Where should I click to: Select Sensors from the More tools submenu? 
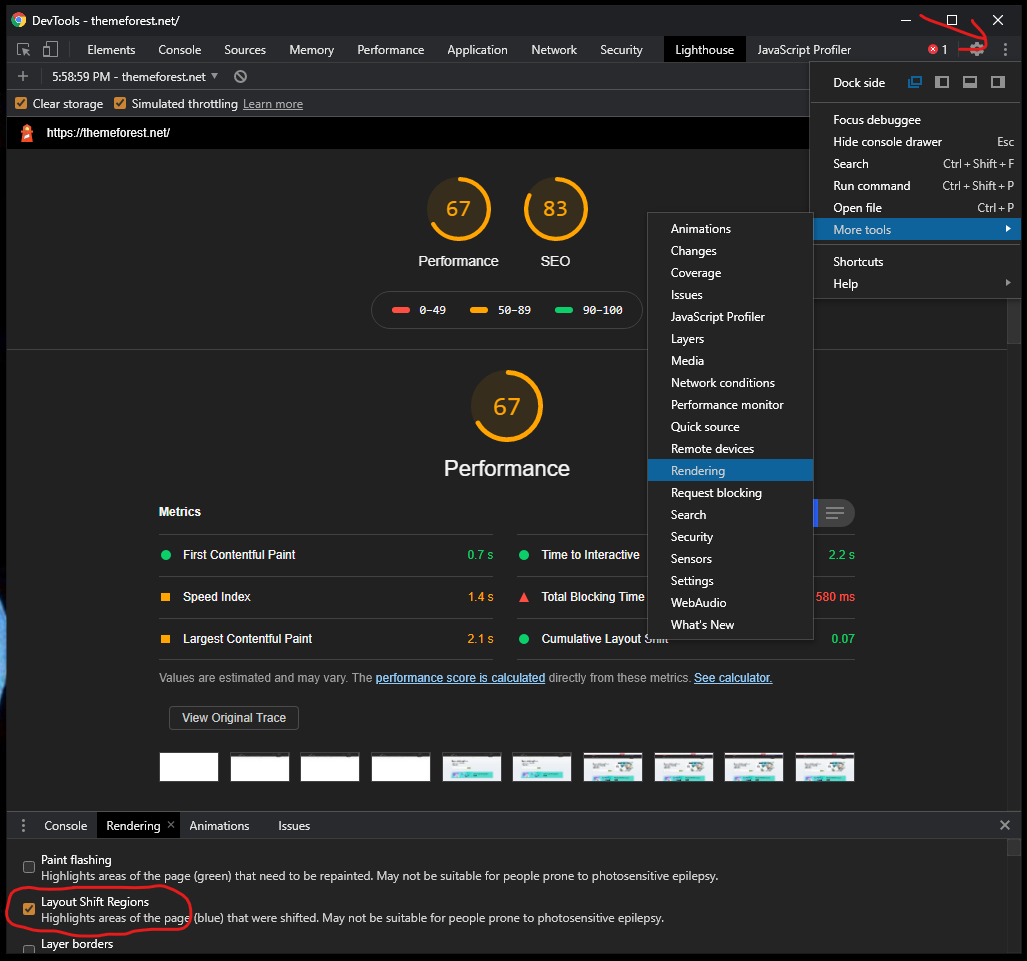click(691, 558)
